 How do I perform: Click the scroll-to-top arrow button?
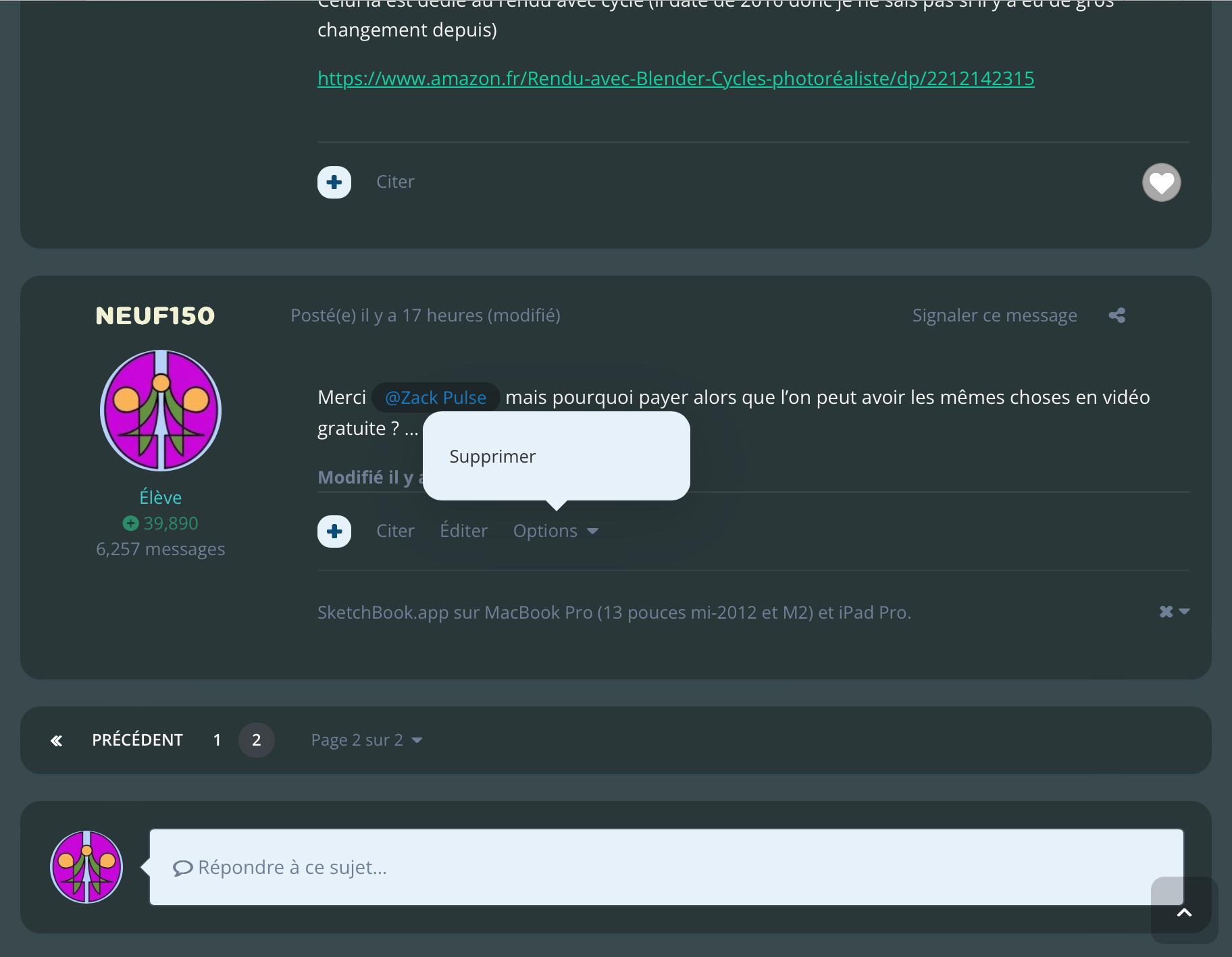(1184, 912)
